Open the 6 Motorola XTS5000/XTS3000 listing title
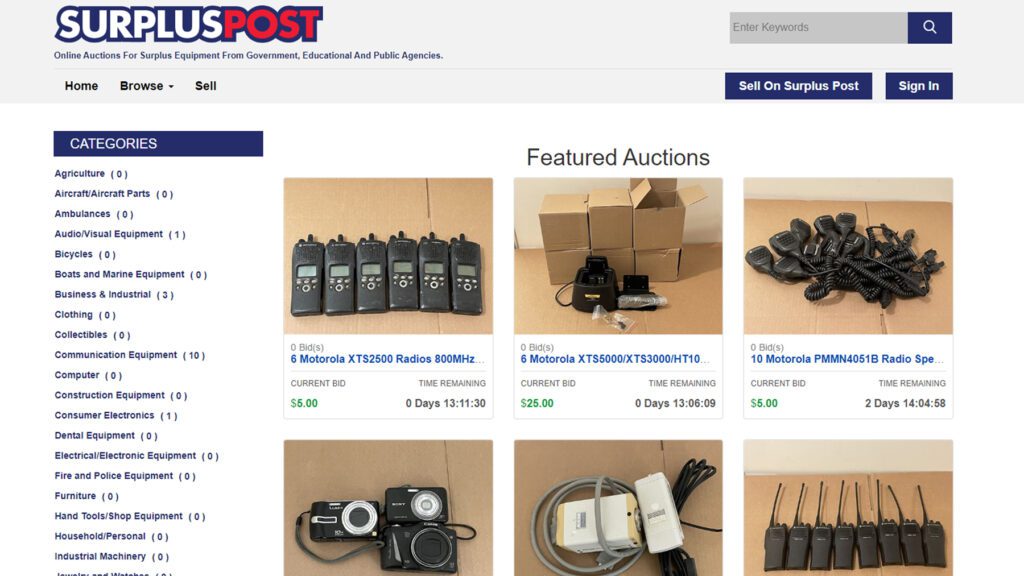 (x=615, y=359)
